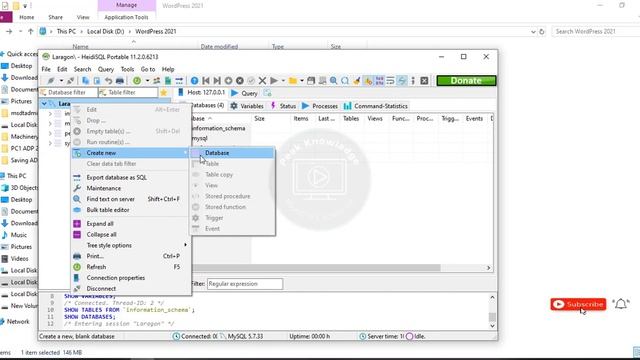This screenshot has height=360, width=640.
Task: Switch to the Command-Statistics tab
Action: [x=376, y=106]
